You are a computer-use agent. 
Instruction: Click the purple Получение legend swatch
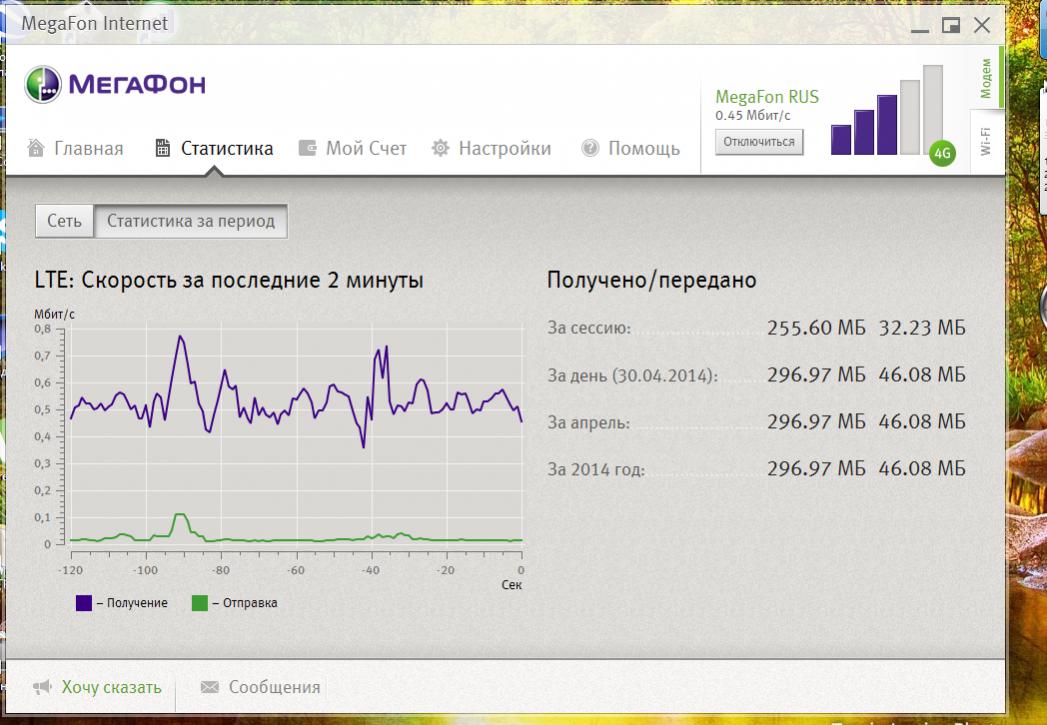tap(83, 603)
